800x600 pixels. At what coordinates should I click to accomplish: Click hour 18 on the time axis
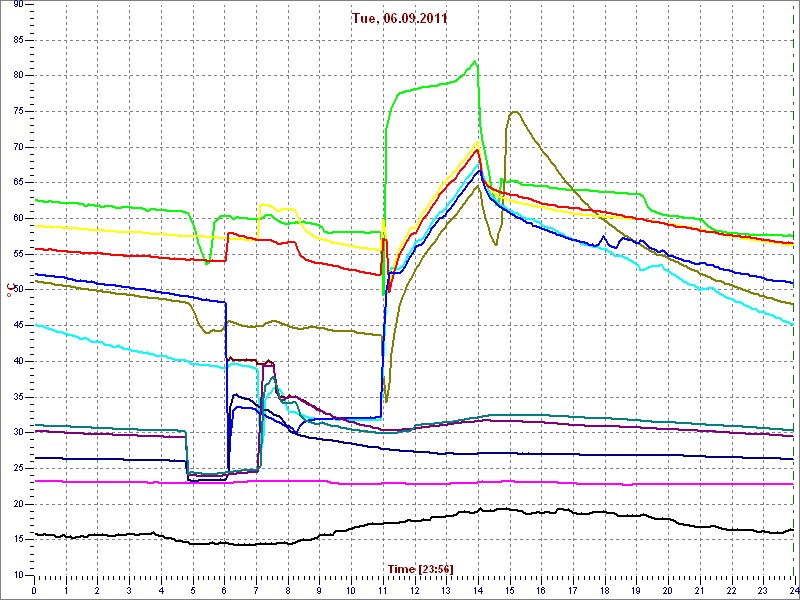(604, 591)
